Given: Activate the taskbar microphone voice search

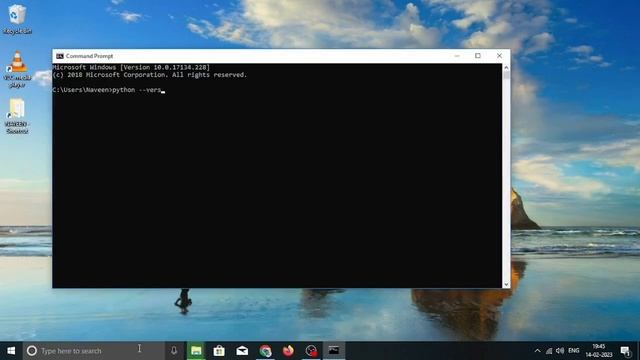Looking at the screenshot, I should pyautogui.click(x=174, y=351).
